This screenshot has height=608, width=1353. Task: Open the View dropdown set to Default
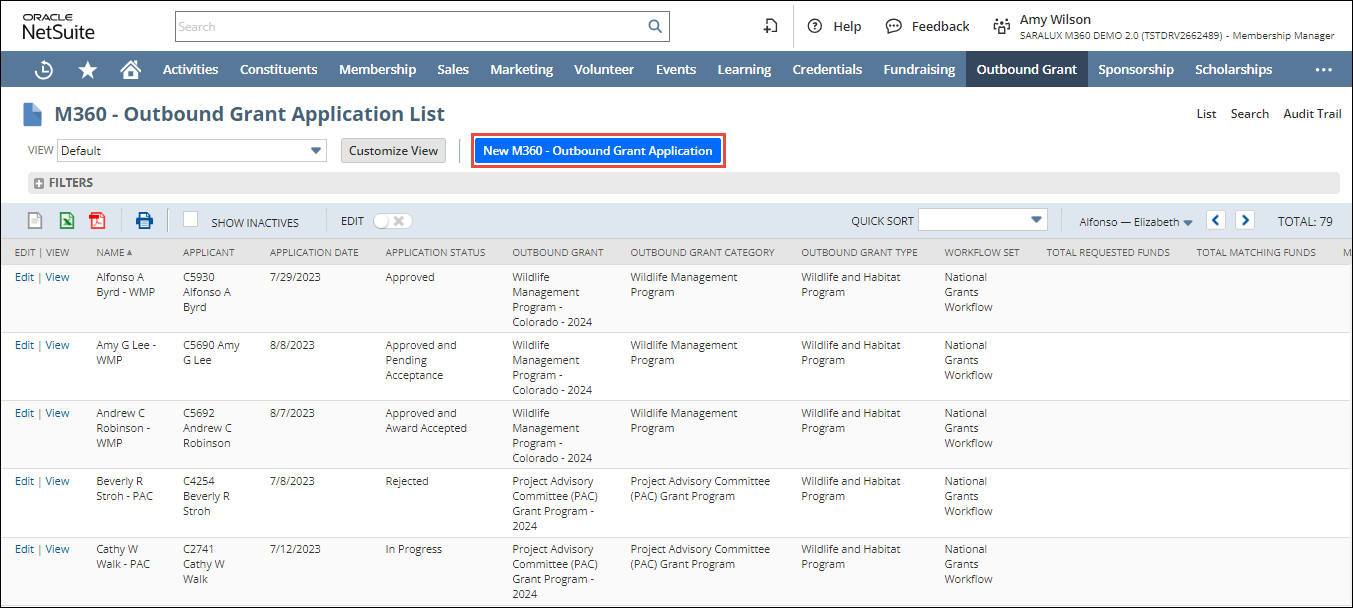pyautogui.click(x=192, y=151)
